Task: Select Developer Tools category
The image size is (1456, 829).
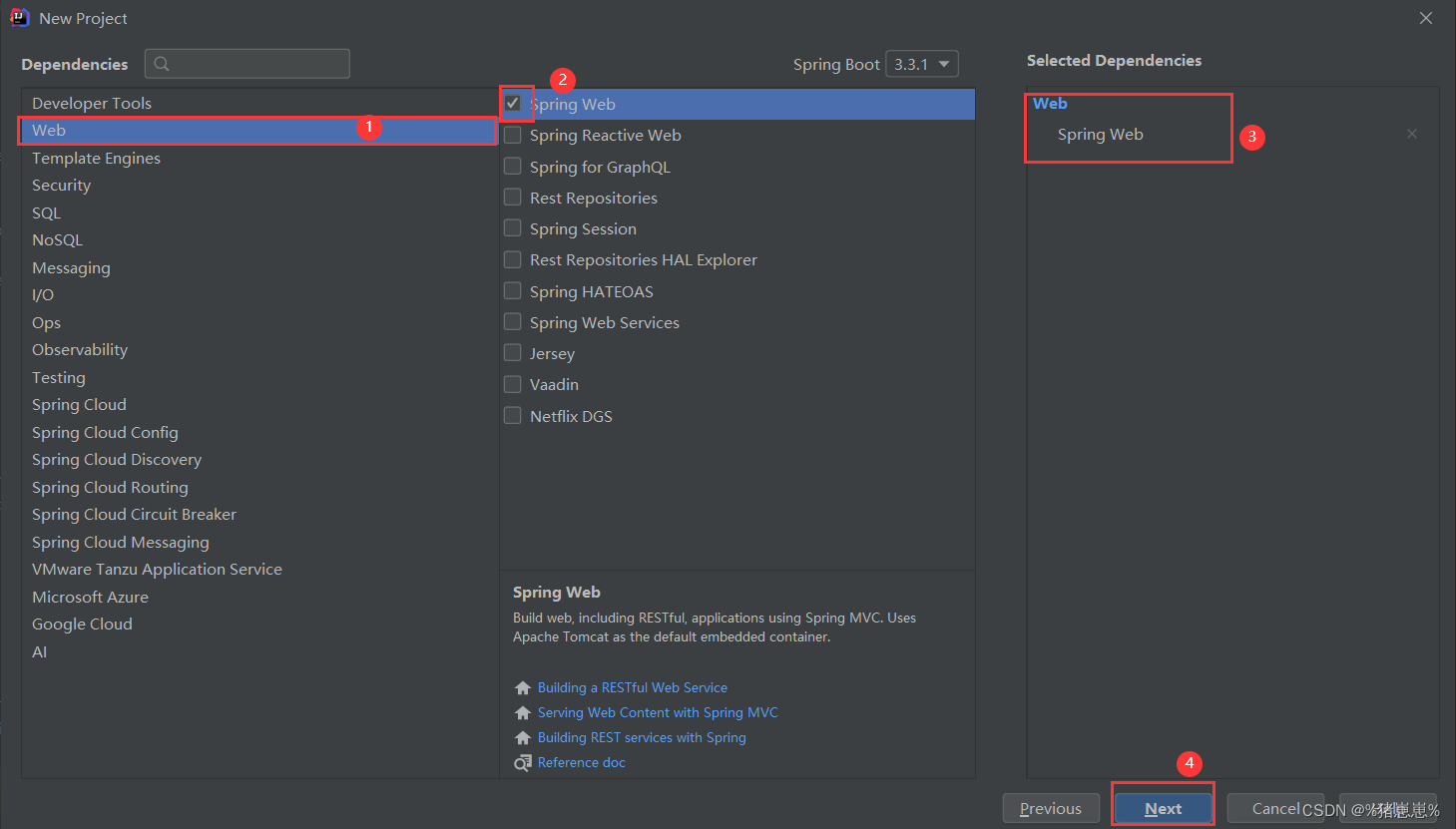Action: point(258,103)
